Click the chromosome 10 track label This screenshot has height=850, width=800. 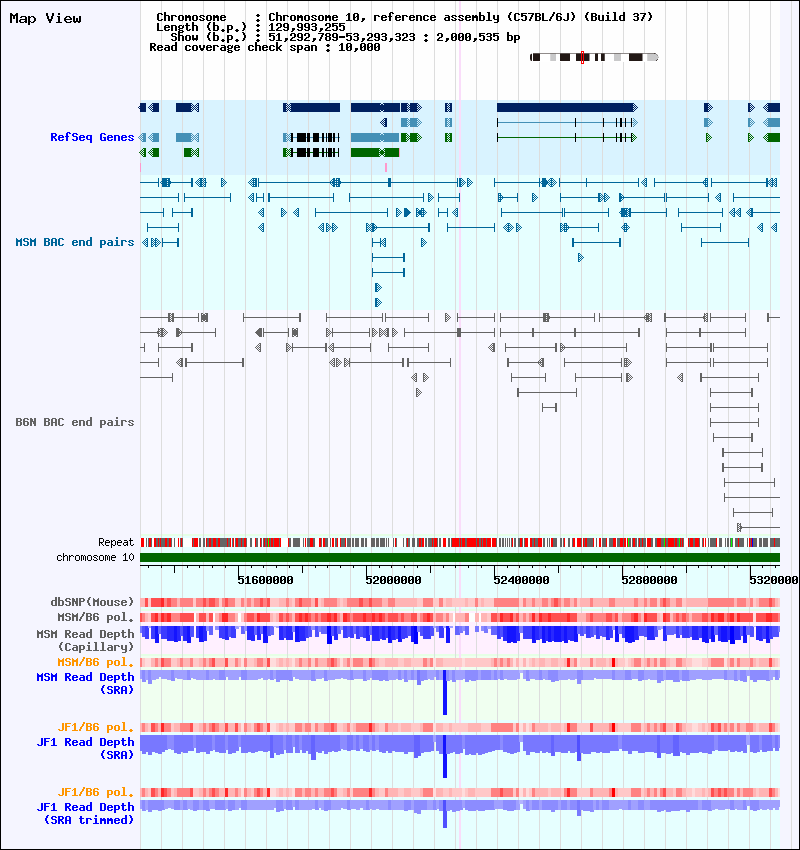coord(95,557)
